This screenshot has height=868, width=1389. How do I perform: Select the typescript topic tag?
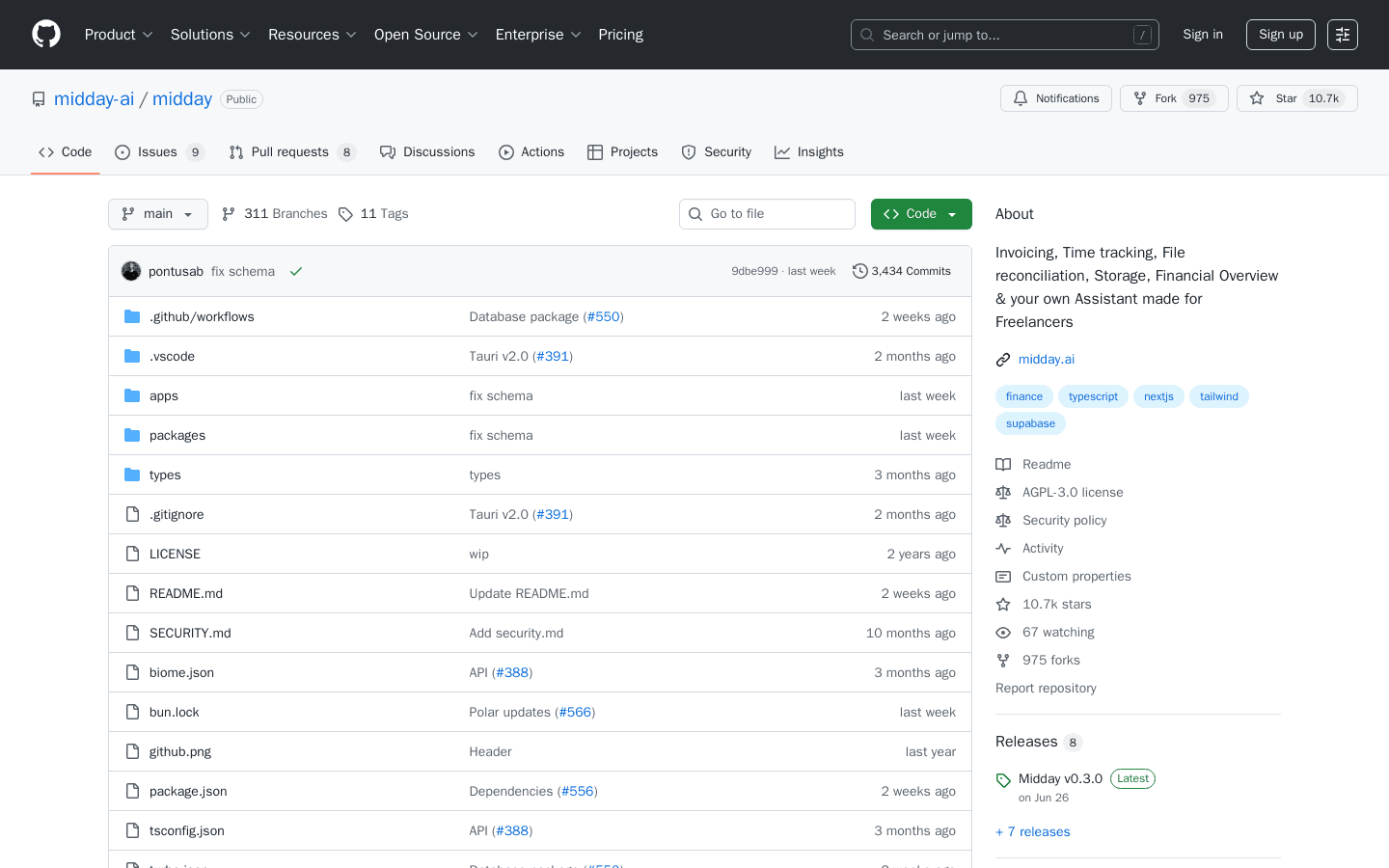(x=1093, y=396)
